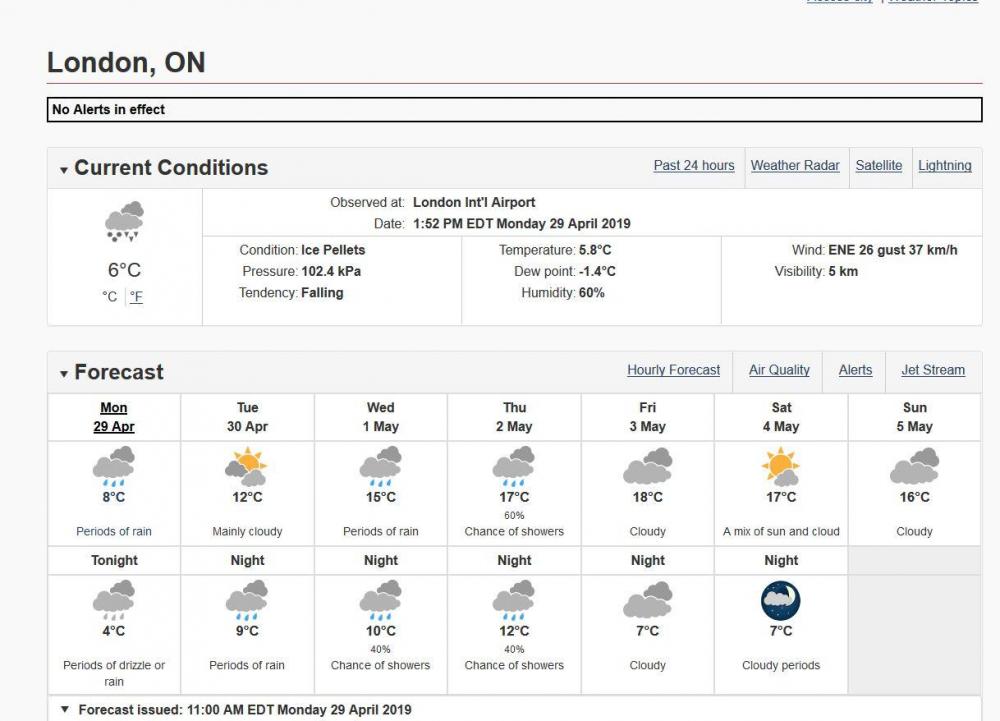Click Wednesday's daytime rain cloud icon
The height and width of the screenshot is (721, 1000).
380,467
